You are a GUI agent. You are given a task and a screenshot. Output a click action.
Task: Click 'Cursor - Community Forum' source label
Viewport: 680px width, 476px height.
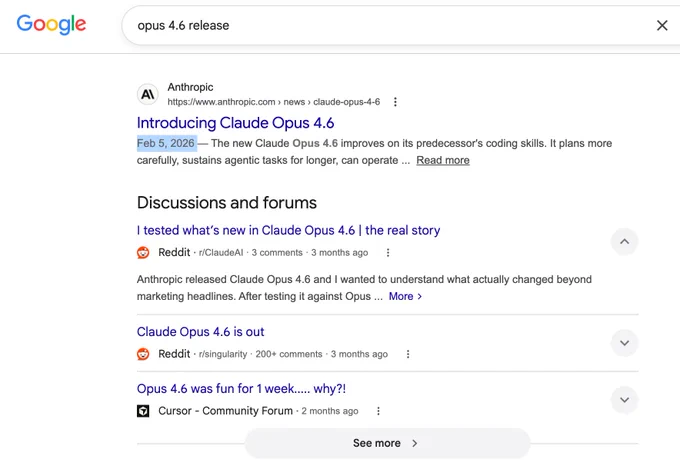pyautogui.click(x=226, y=411)
